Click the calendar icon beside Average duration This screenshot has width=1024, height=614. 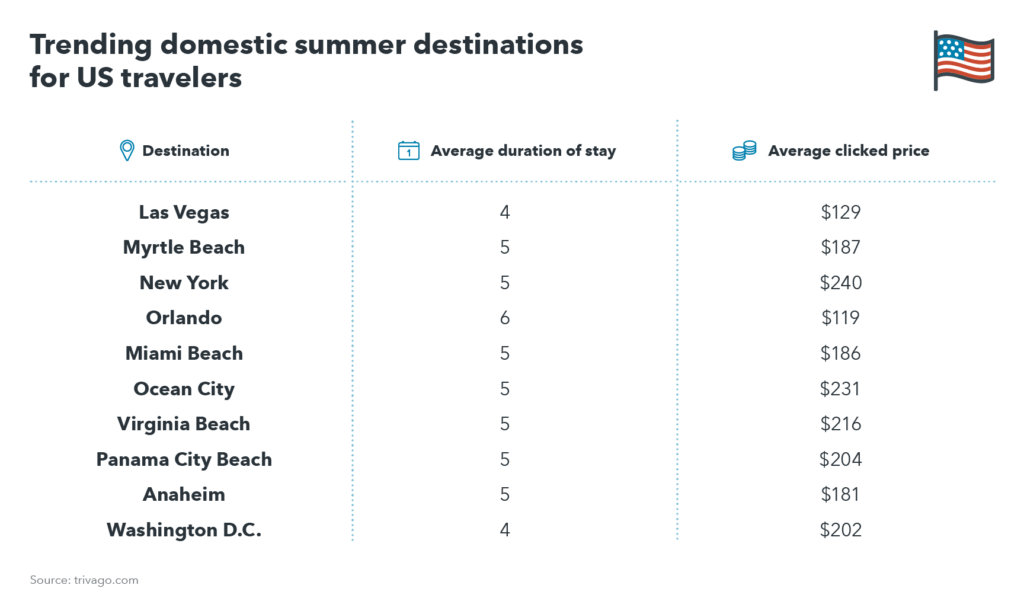pyautogui.click(x=409, y=151)
